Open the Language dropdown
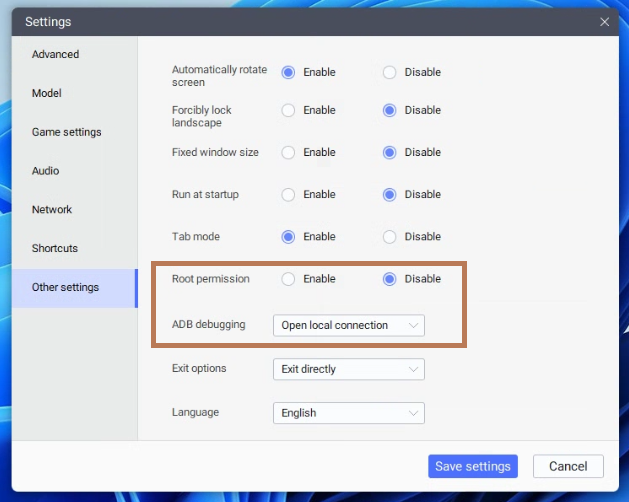Screen dimensions: 629x502 pos(348,413)
